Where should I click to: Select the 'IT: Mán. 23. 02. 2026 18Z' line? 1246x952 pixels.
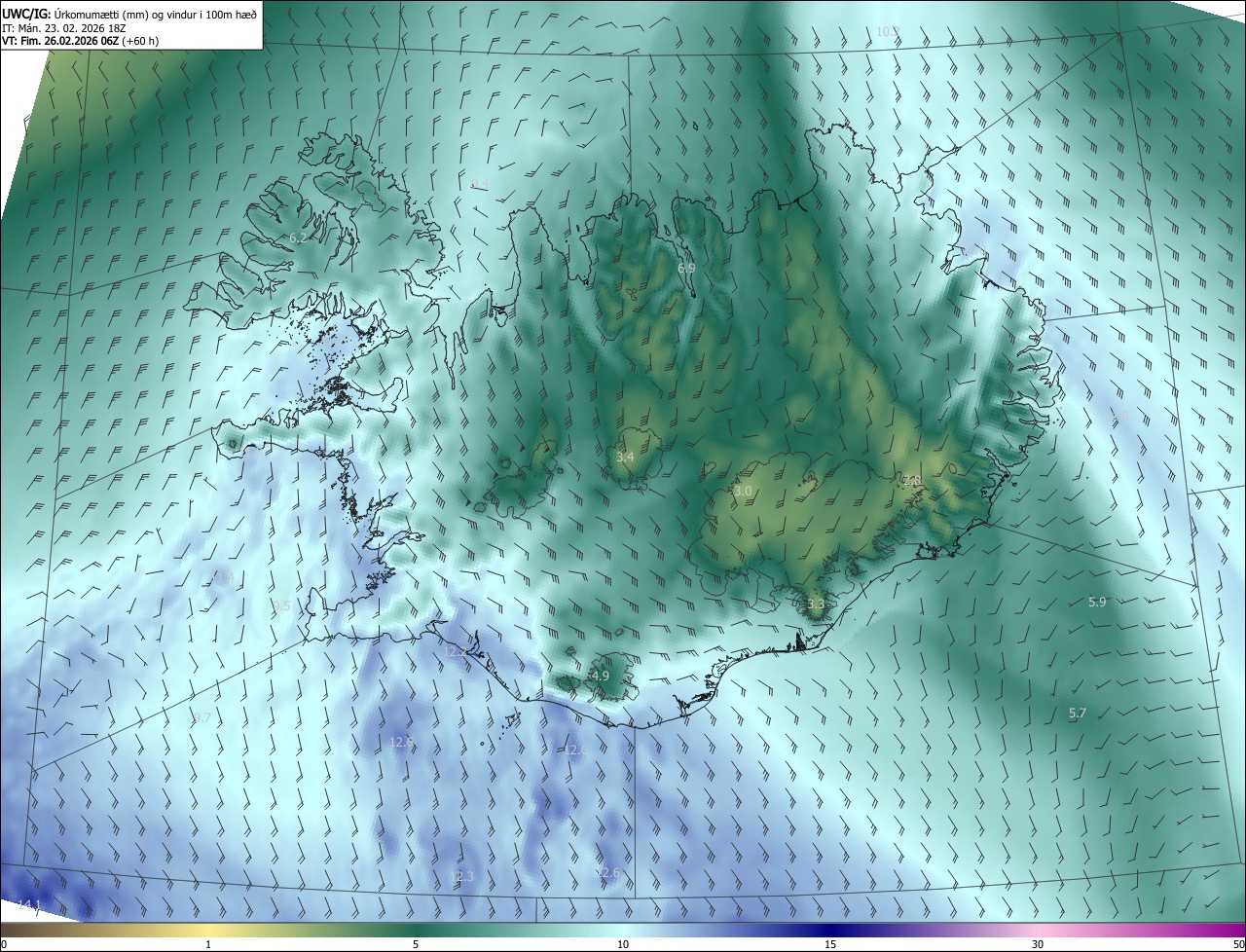coord(64,27)
